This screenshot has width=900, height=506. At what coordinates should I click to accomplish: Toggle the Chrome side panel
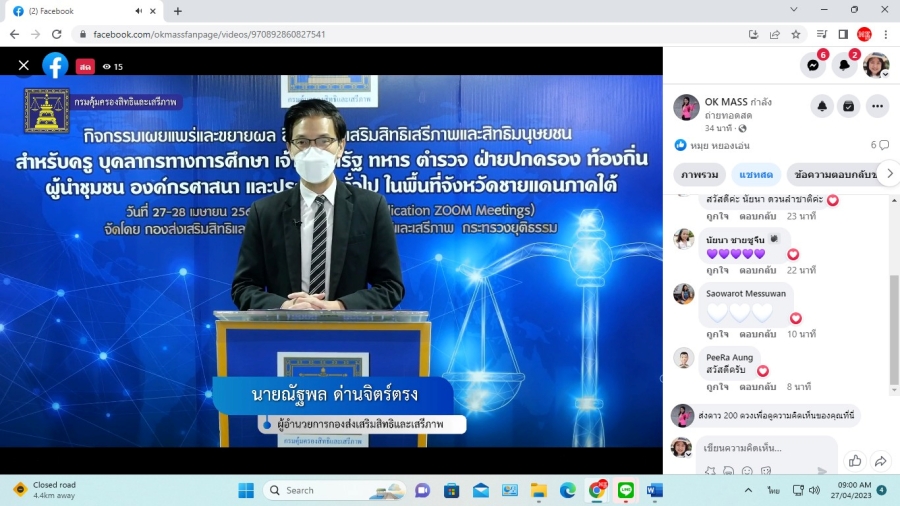[842, 34]
